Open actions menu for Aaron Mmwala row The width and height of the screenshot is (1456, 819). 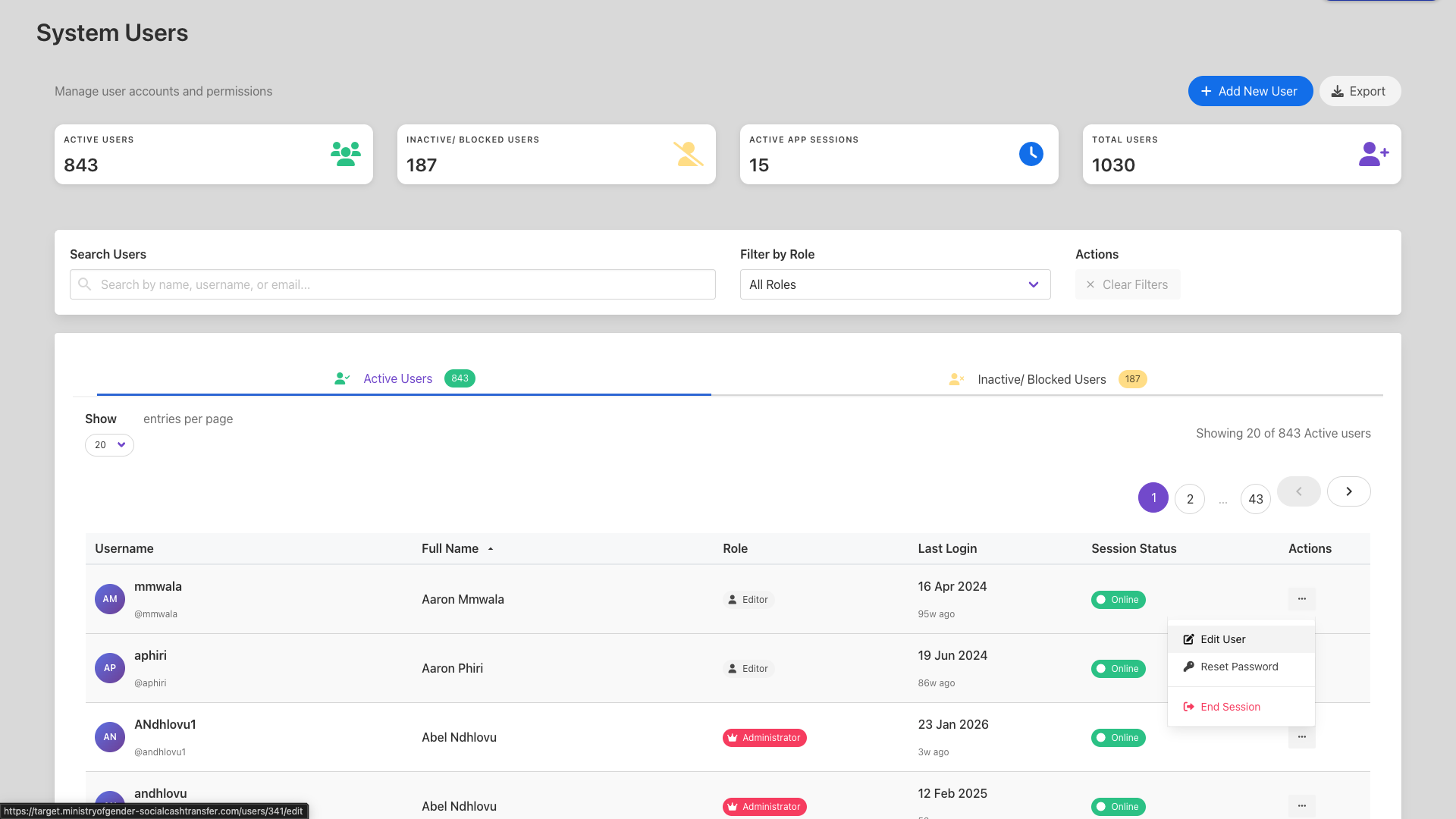(x=1301, y=599)
